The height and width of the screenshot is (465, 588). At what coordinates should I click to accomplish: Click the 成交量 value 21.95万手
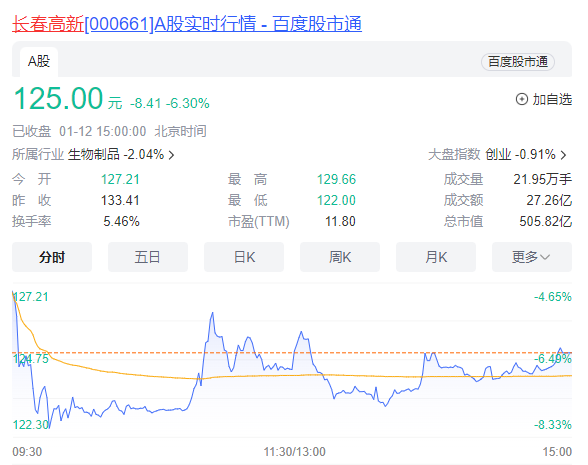(x=543, y=179)
